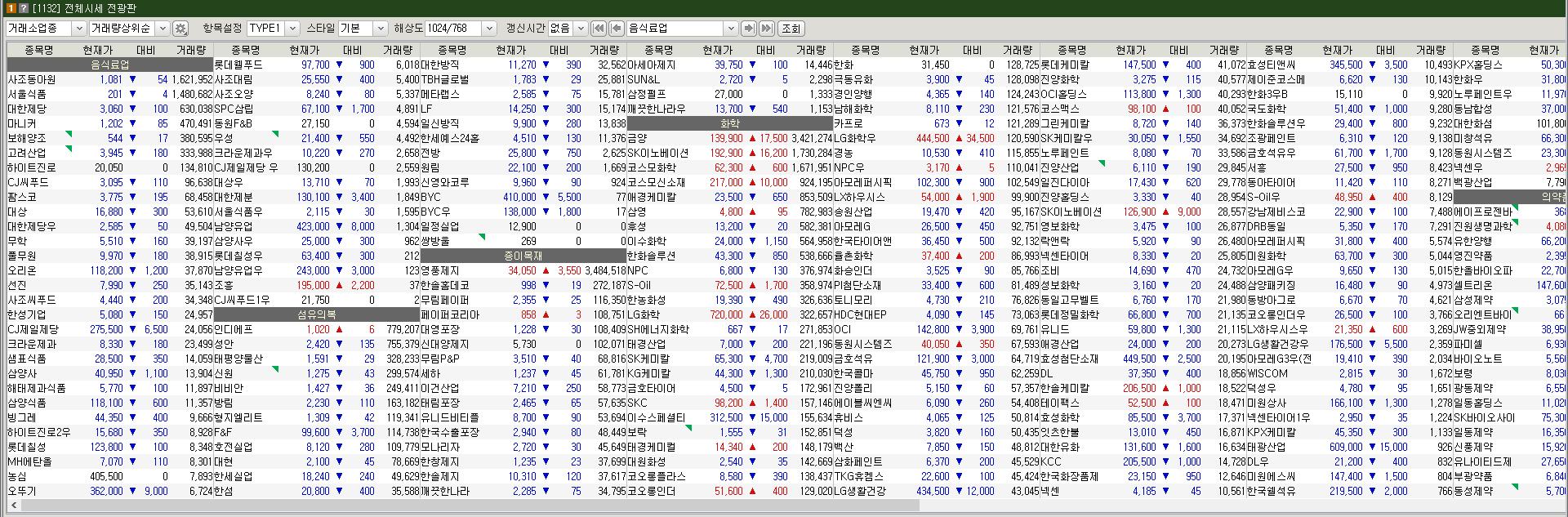The image size is (1568, 517).
Task: Go to next sector arrow button
Action: coord(748,29)
